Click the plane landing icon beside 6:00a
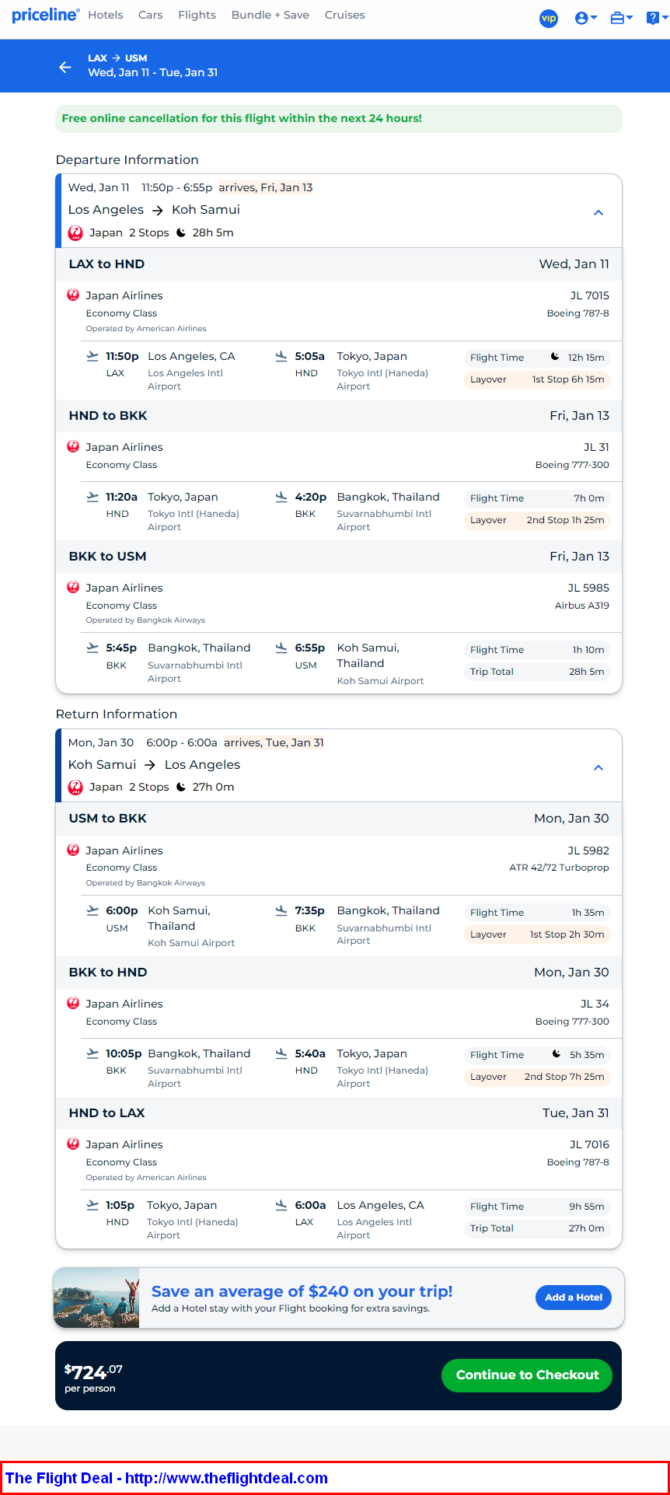Screen dimensions: 670x1495 282,1205
